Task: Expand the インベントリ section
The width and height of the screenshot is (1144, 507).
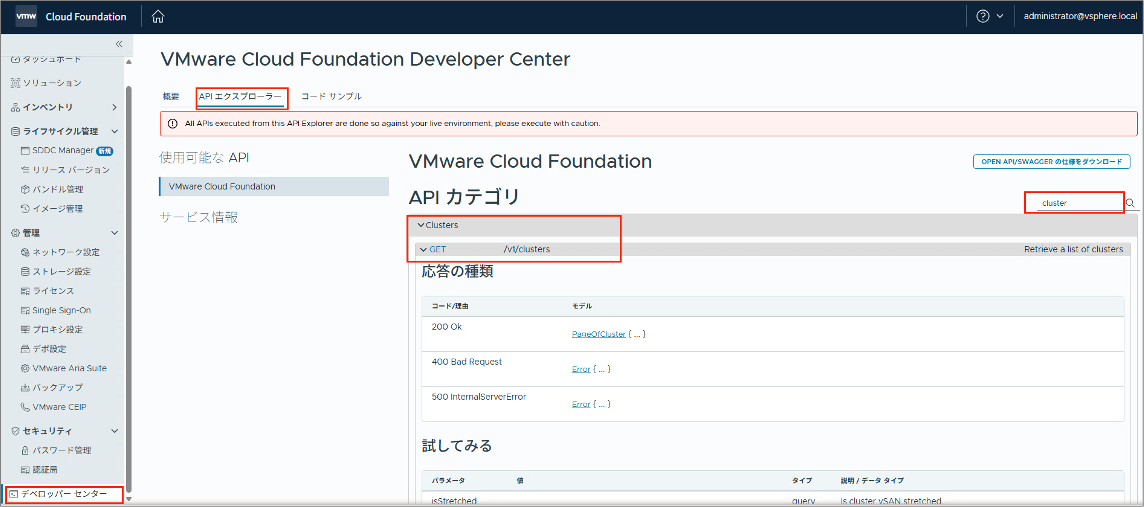Action: (x=64, y=107)
